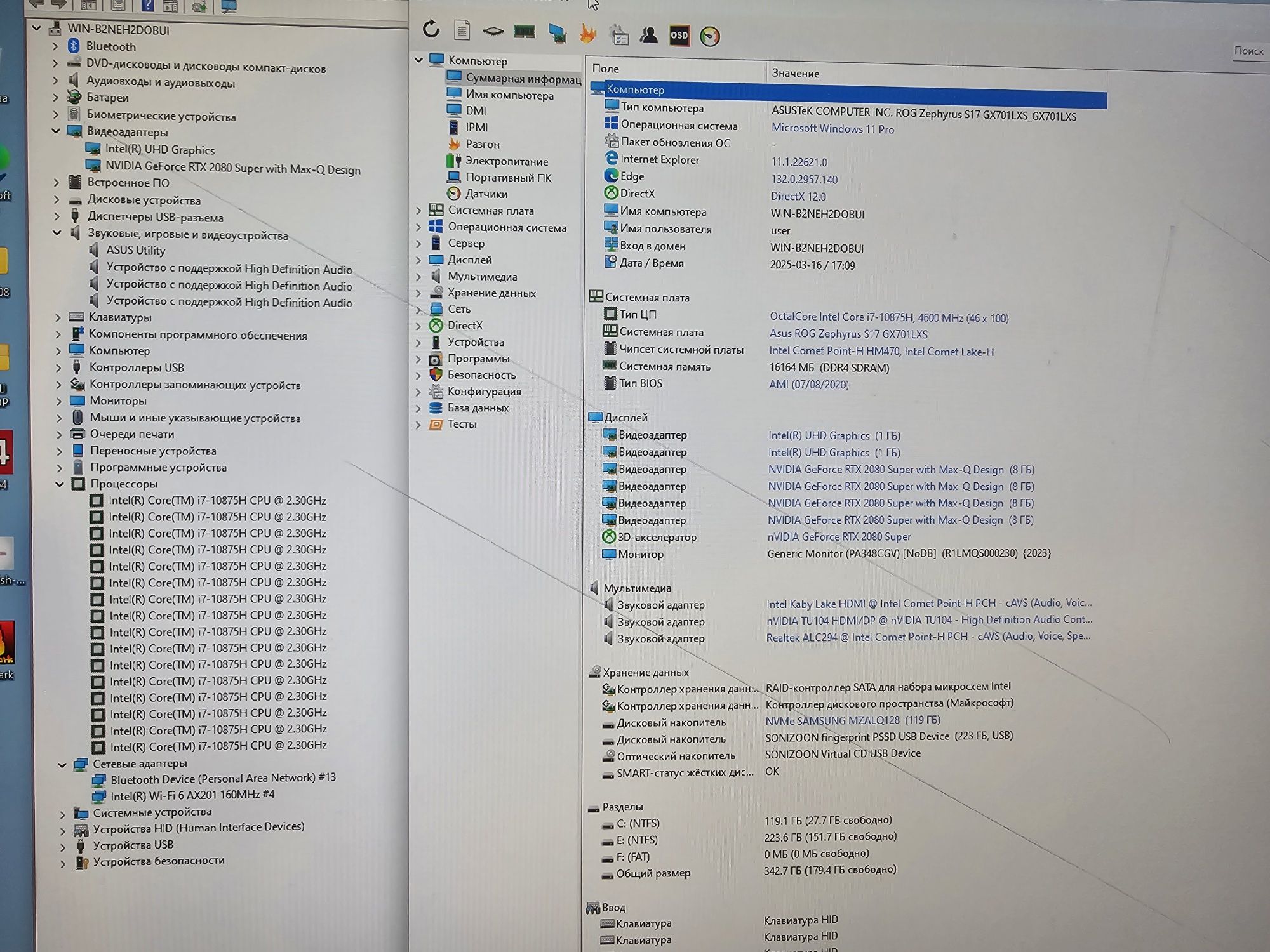Select Имя компьютера tree item
The height and width of the screenshot is (952, 1270).
(x=509, y=95)
